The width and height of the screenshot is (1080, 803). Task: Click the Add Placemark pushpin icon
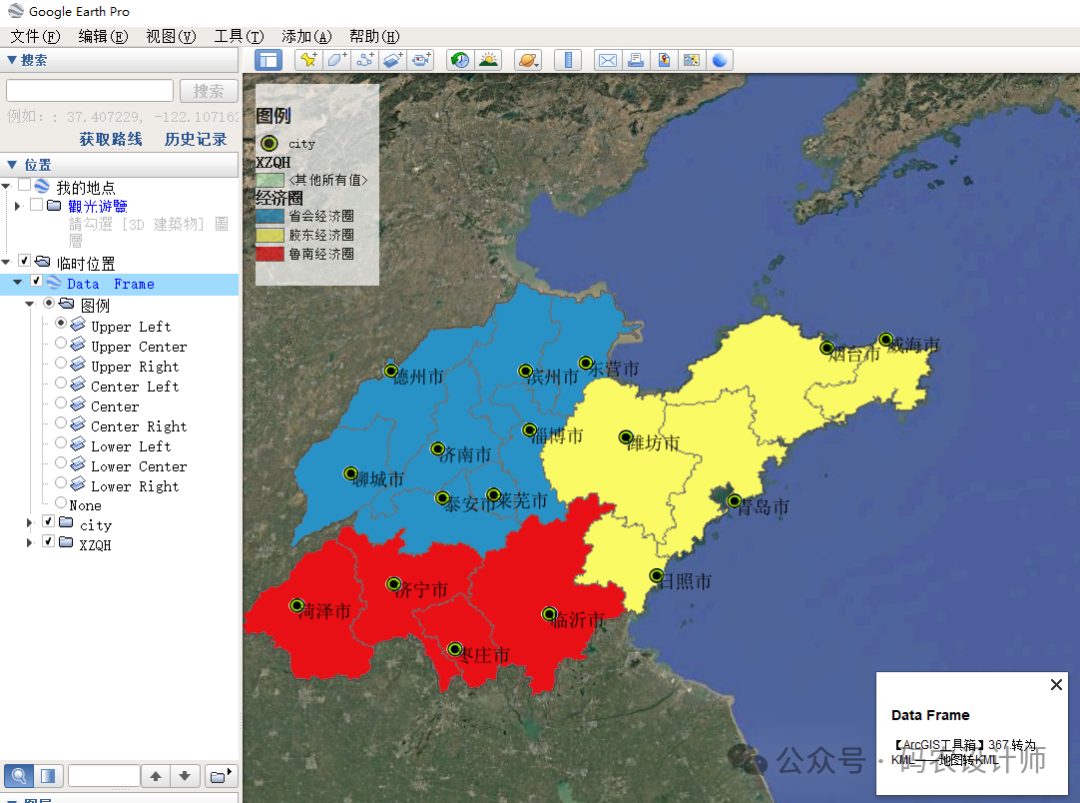click(x=308, y=60)
